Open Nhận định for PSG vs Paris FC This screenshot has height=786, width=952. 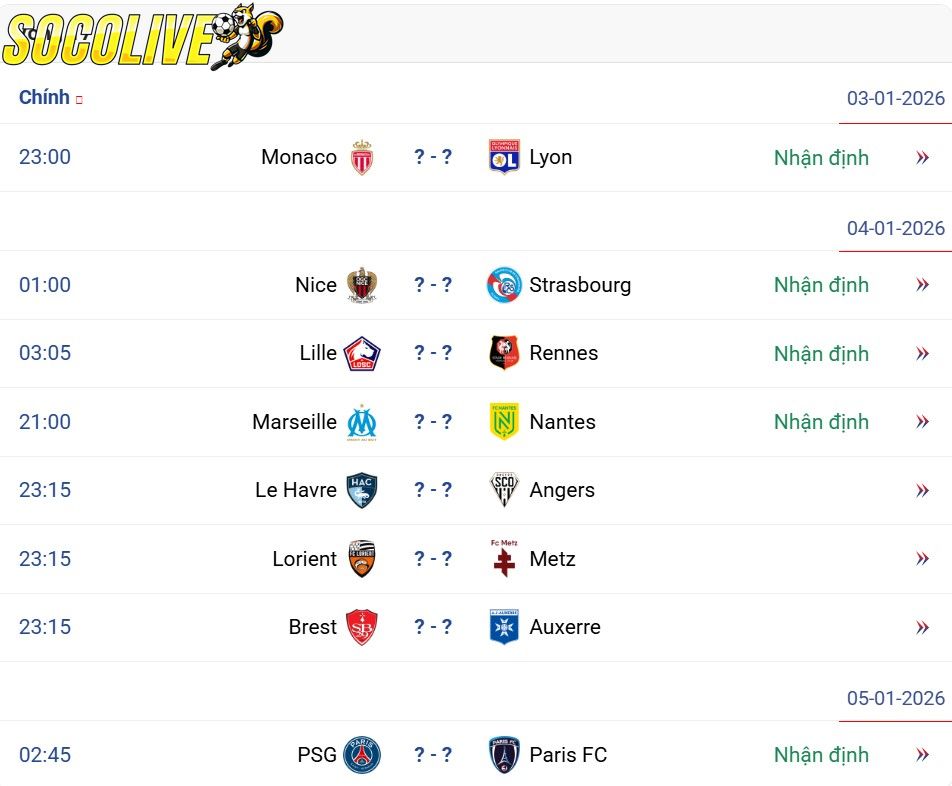click(x=821, y=755)
